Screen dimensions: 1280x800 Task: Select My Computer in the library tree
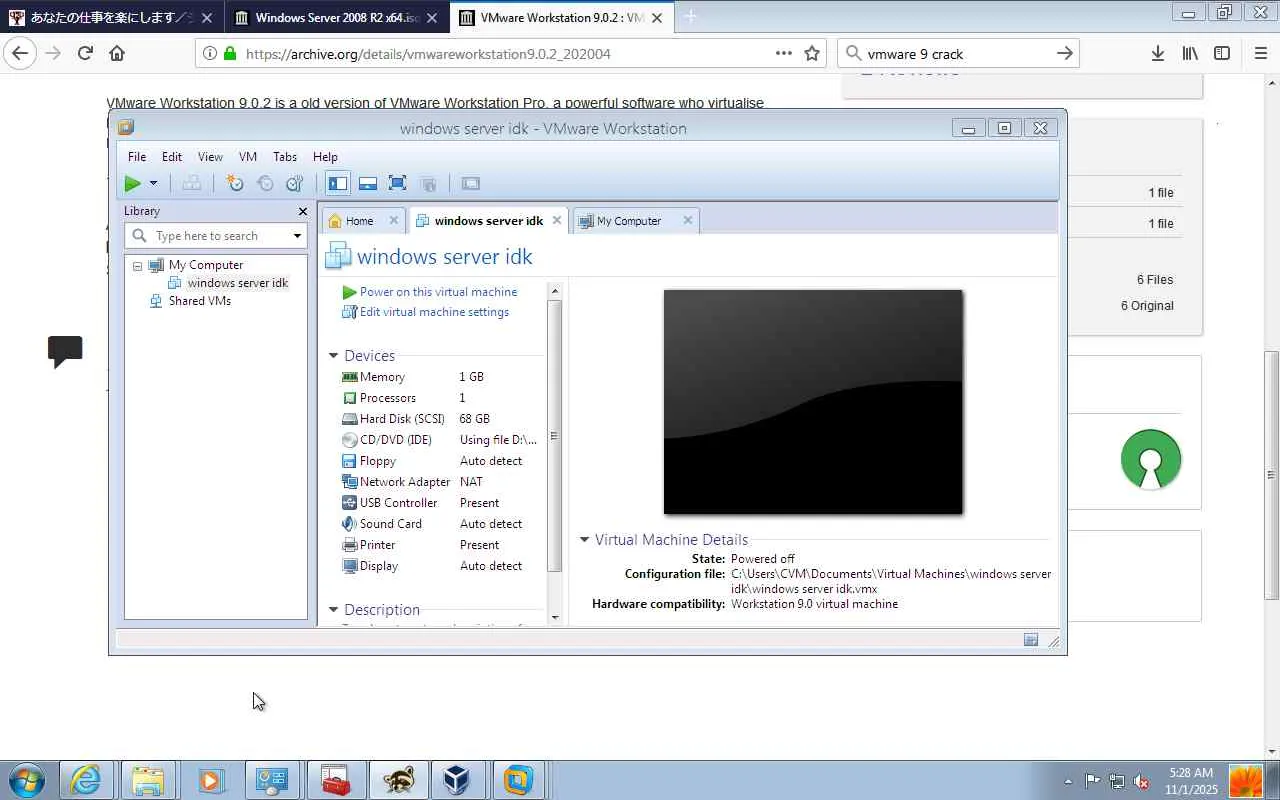206,265
